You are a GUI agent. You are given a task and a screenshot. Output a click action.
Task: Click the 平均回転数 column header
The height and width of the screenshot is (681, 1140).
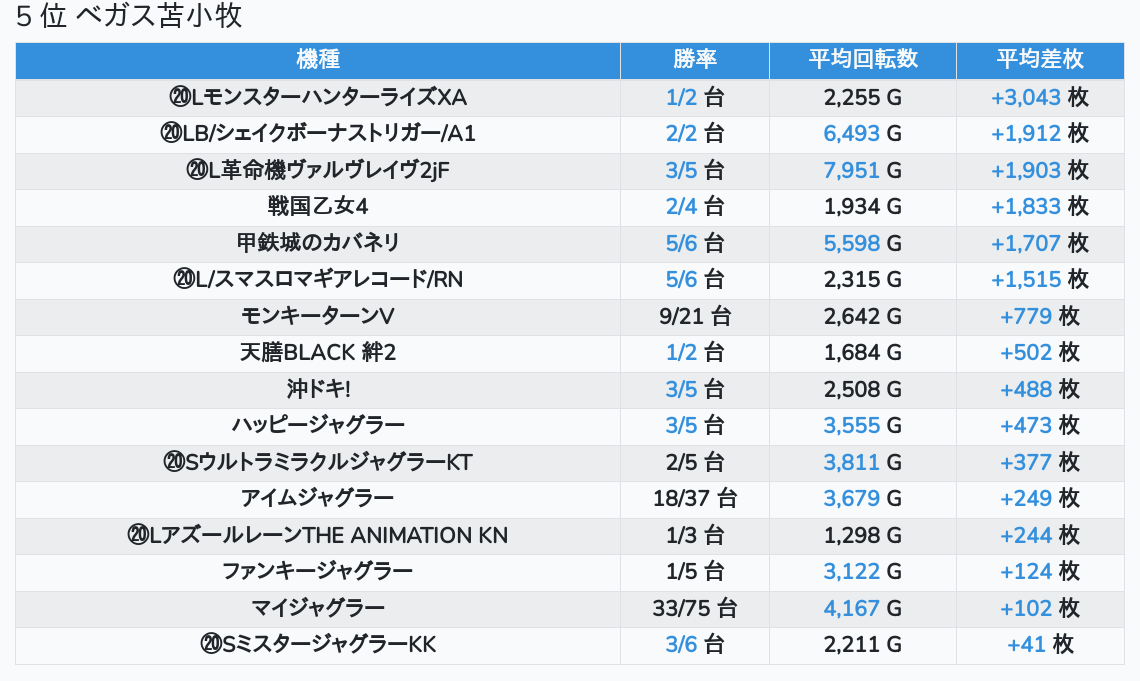[x=862, y=60]
